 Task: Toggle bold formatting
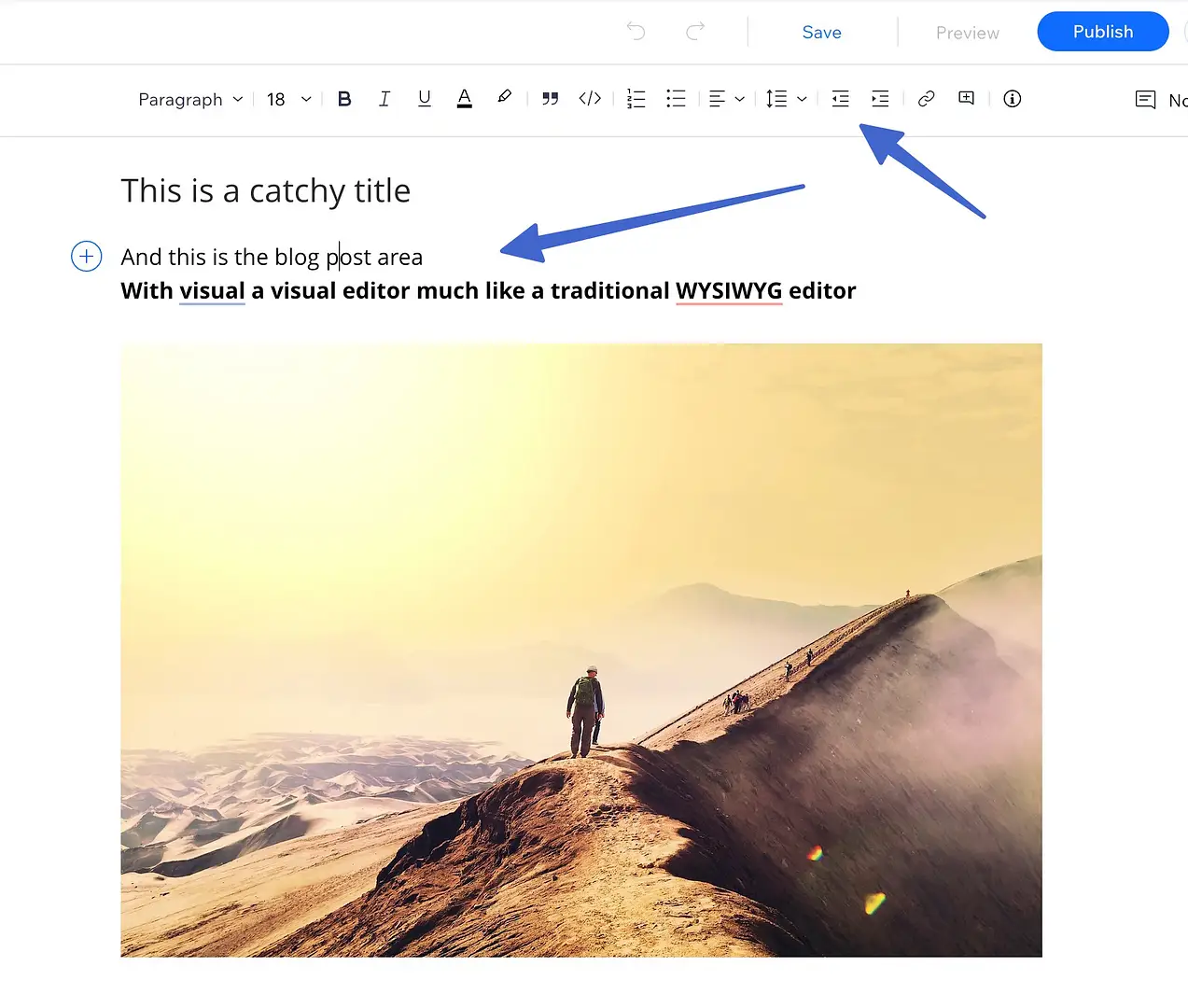click(x=344, y=99)
